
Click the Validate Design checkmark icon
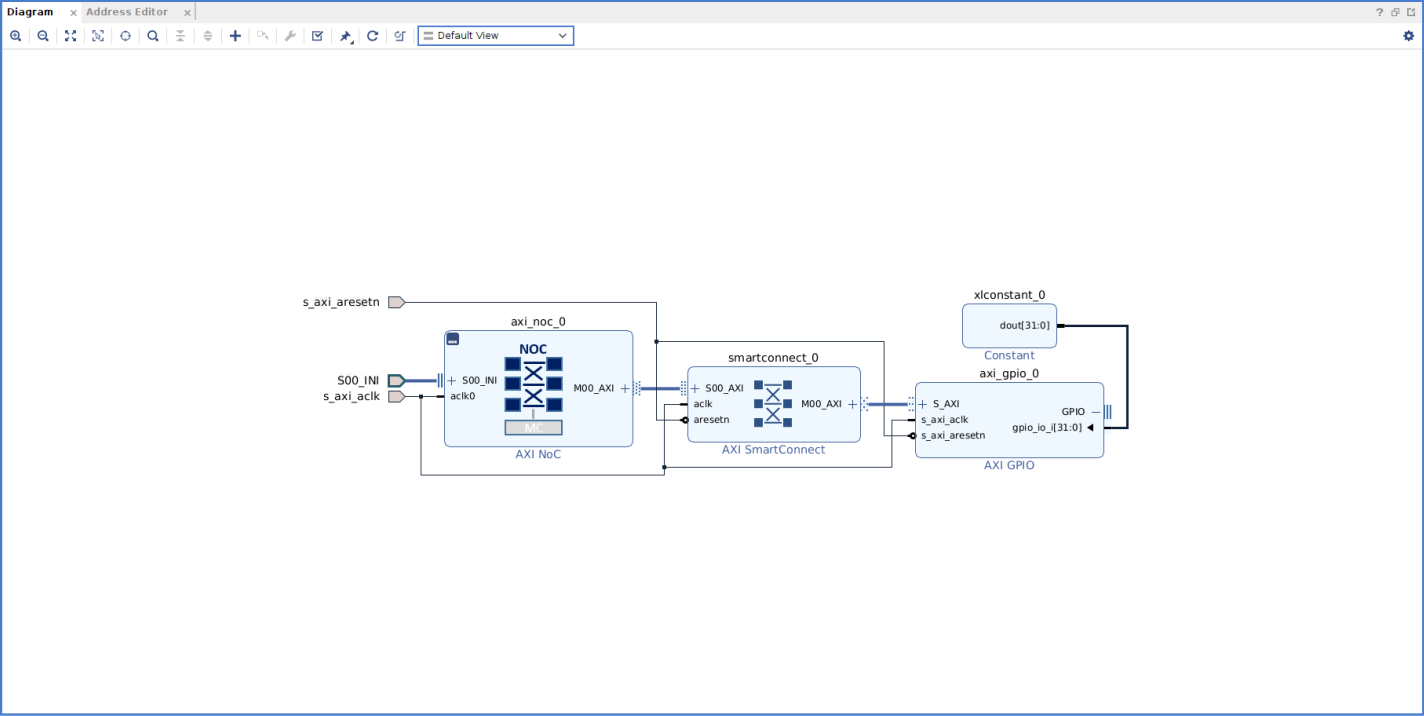[317, 36]
